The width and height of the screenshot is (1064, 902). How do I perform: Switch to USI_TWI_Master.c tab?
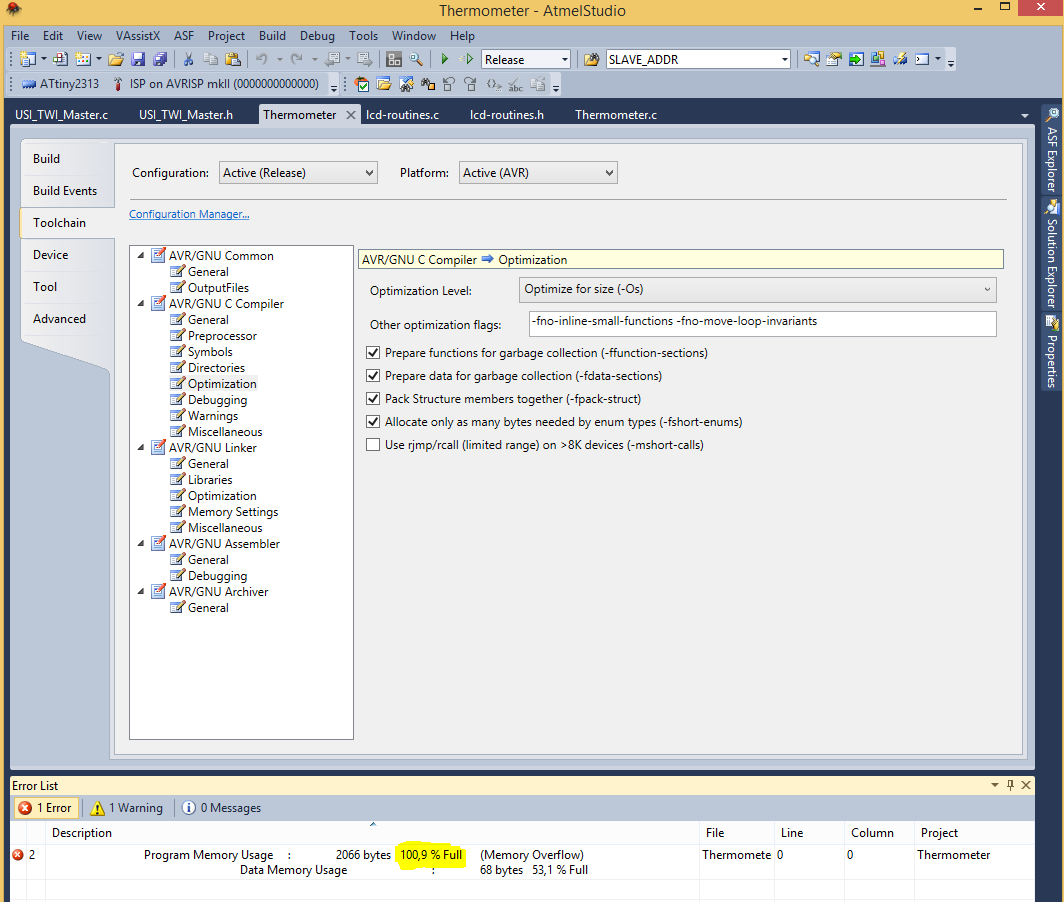coord(62,115)
